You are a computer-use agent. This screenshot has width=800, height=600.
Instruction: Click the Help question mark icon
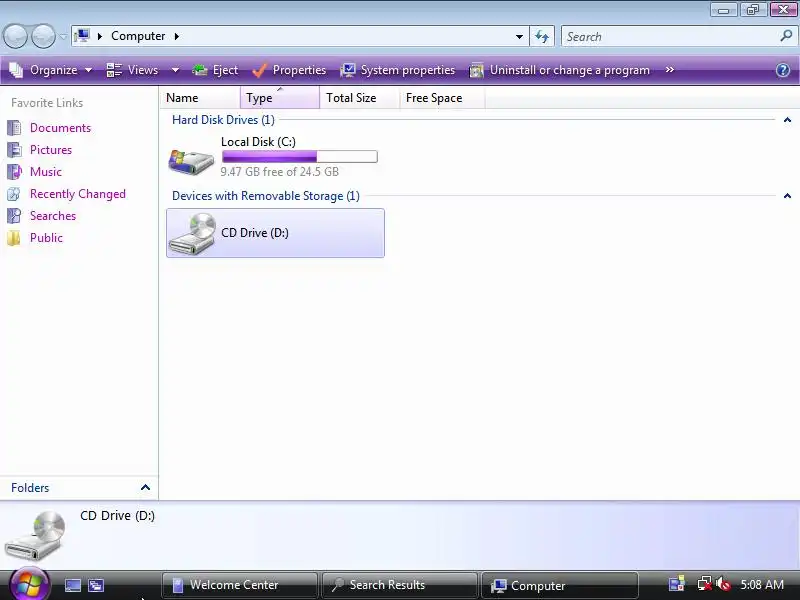[x=783, y=70]
